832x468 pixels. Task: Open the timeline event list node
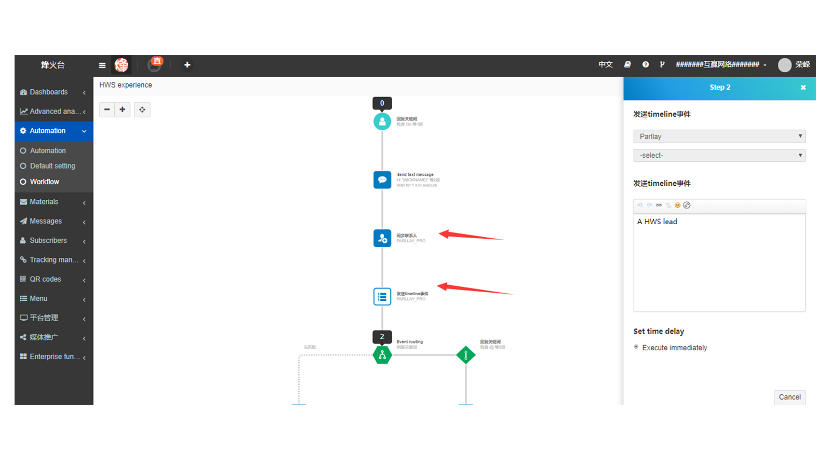pyautogui.click(x=382, y=296)
